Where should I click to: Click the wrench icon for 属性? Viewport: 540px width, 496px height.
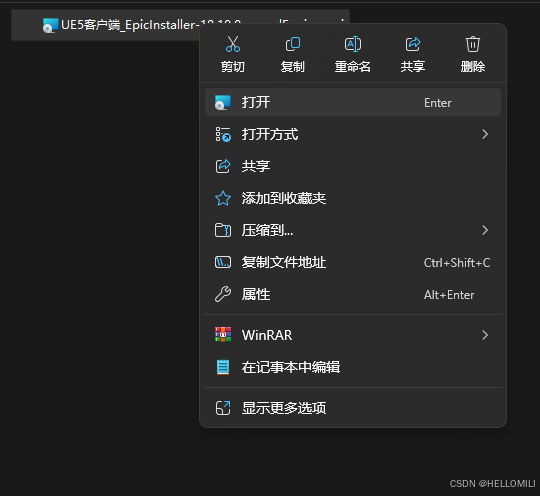point(223,294)
